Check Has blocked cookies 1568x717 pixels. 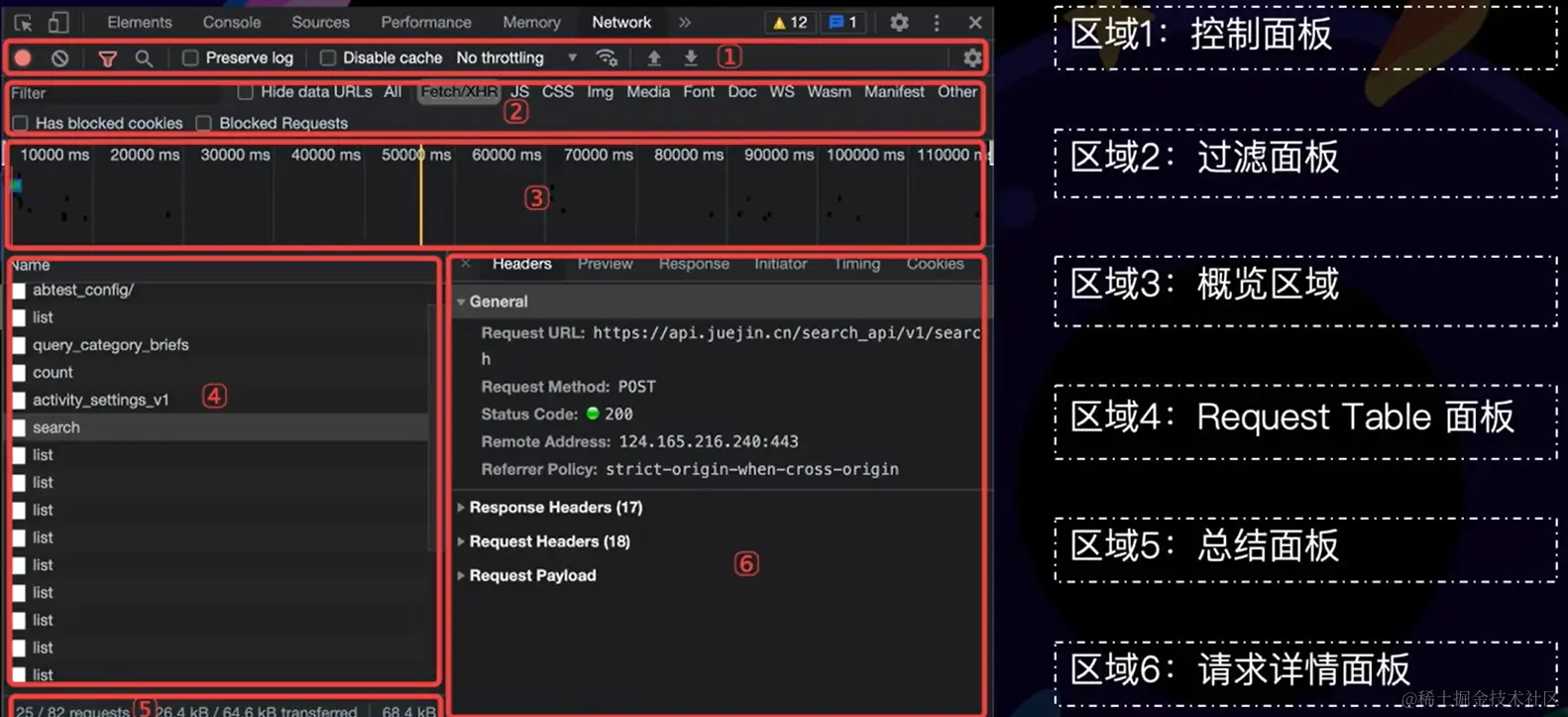pyautogui.click(x=20, y=123)
